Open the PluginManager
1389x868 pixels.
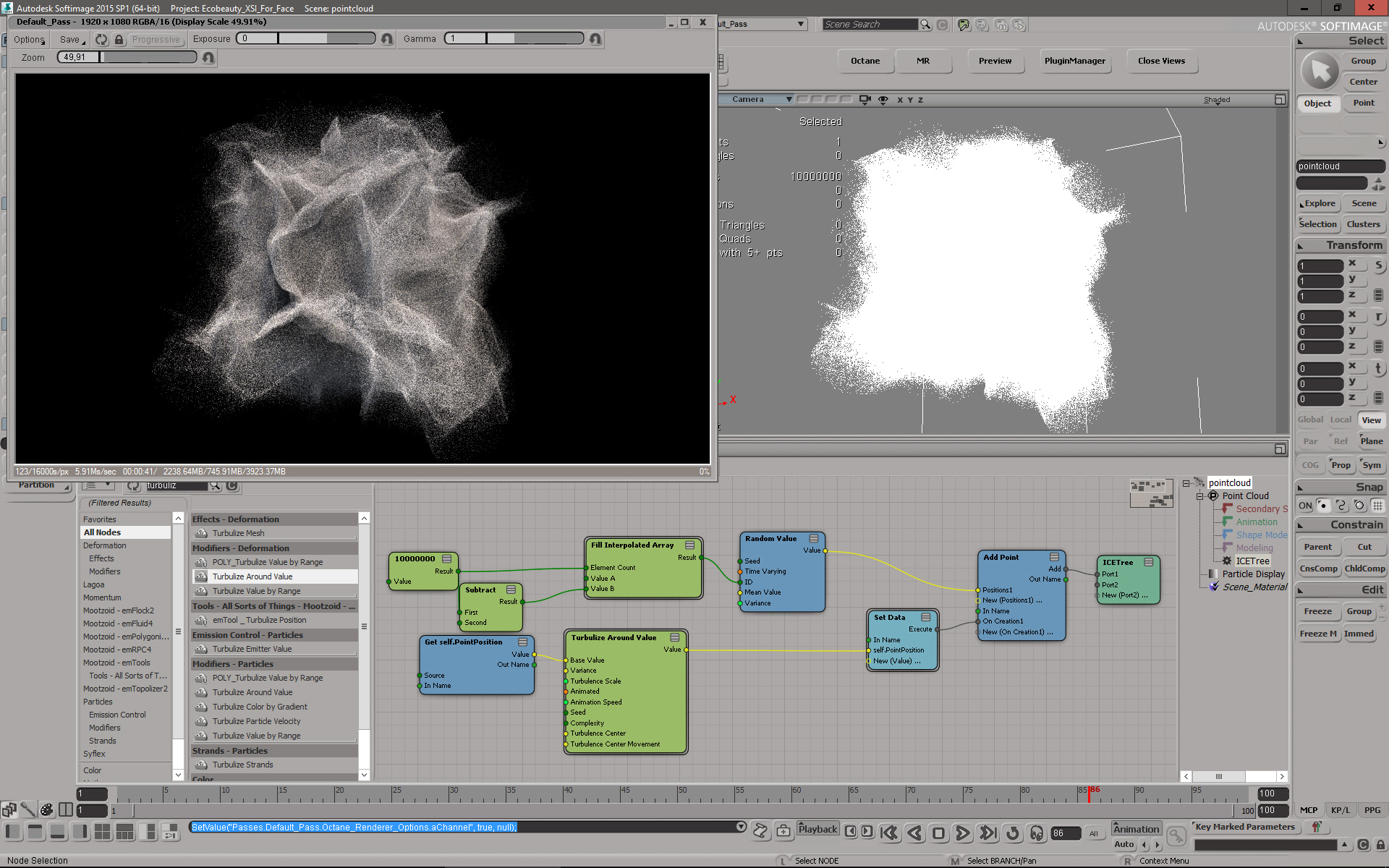(x=1074, y=61)
